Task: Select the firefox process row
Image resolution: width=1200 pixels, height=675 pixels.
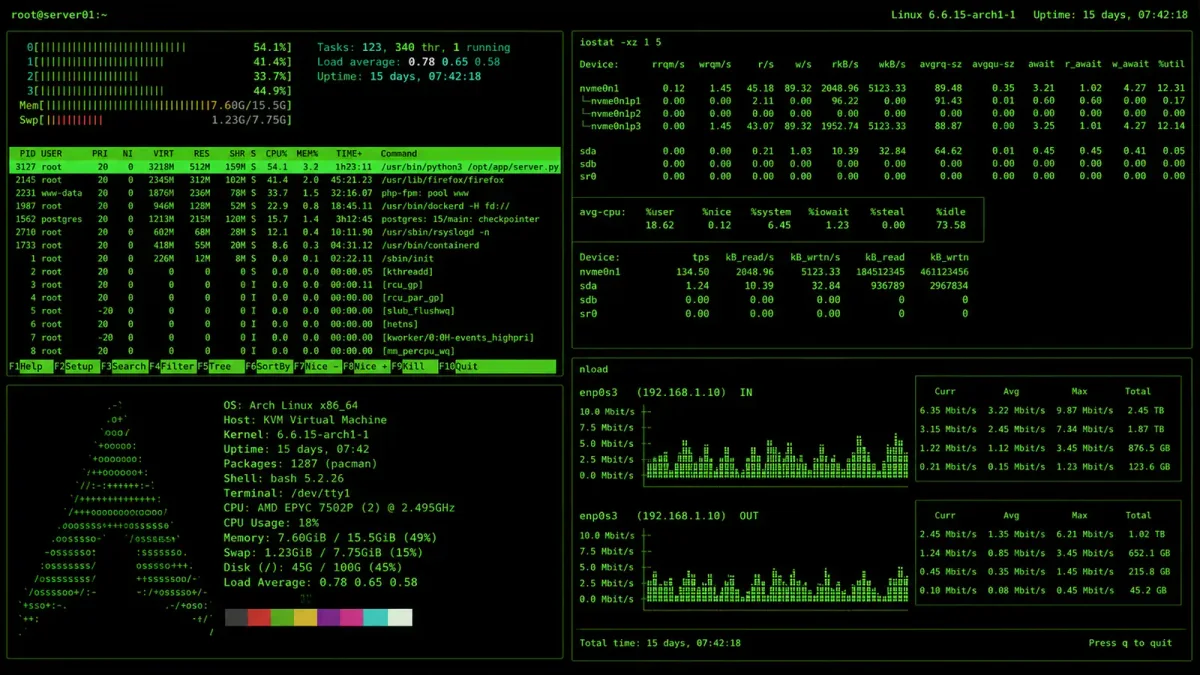Action: tap(285, 179)
